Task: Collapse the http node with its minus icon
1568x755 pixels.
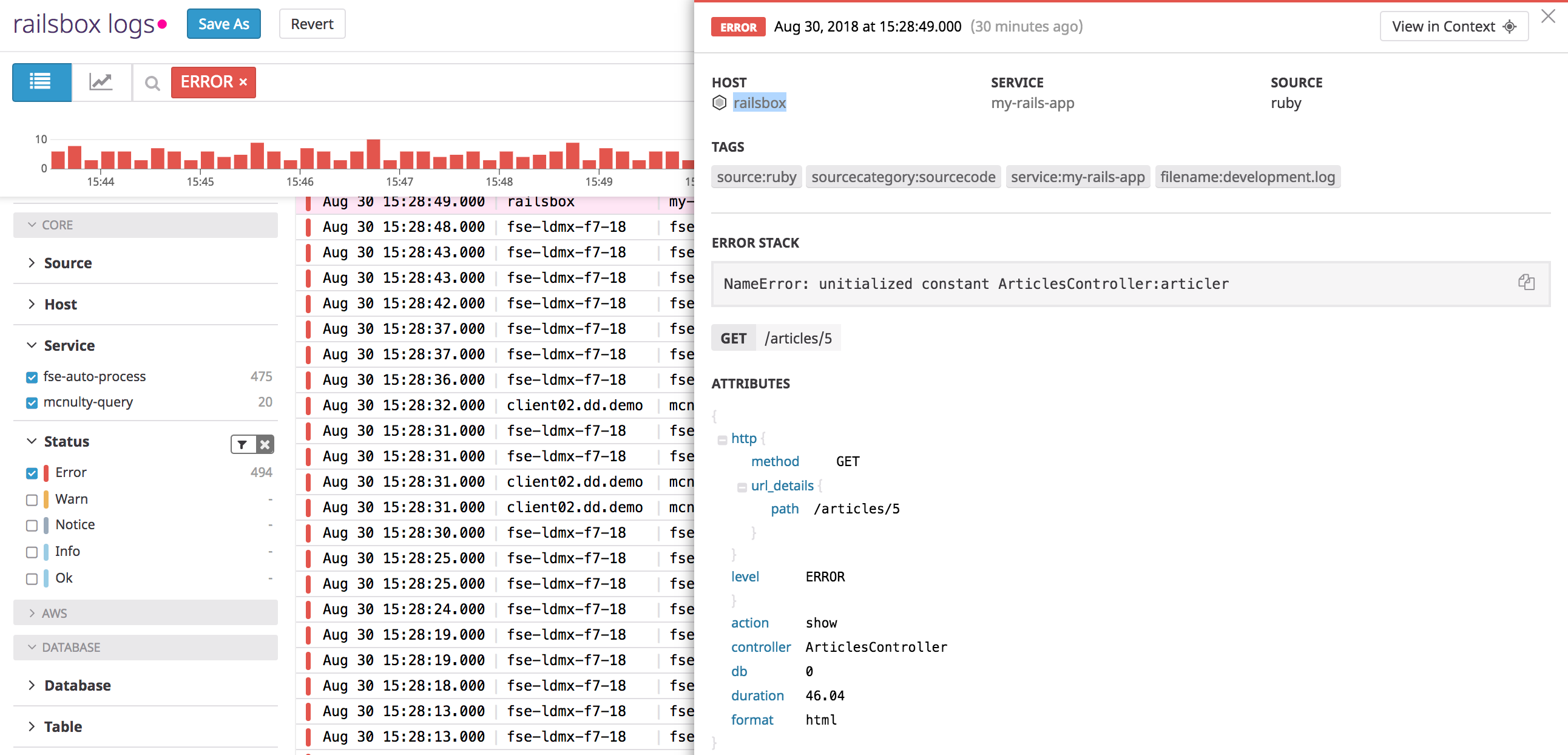Action: 722,439
